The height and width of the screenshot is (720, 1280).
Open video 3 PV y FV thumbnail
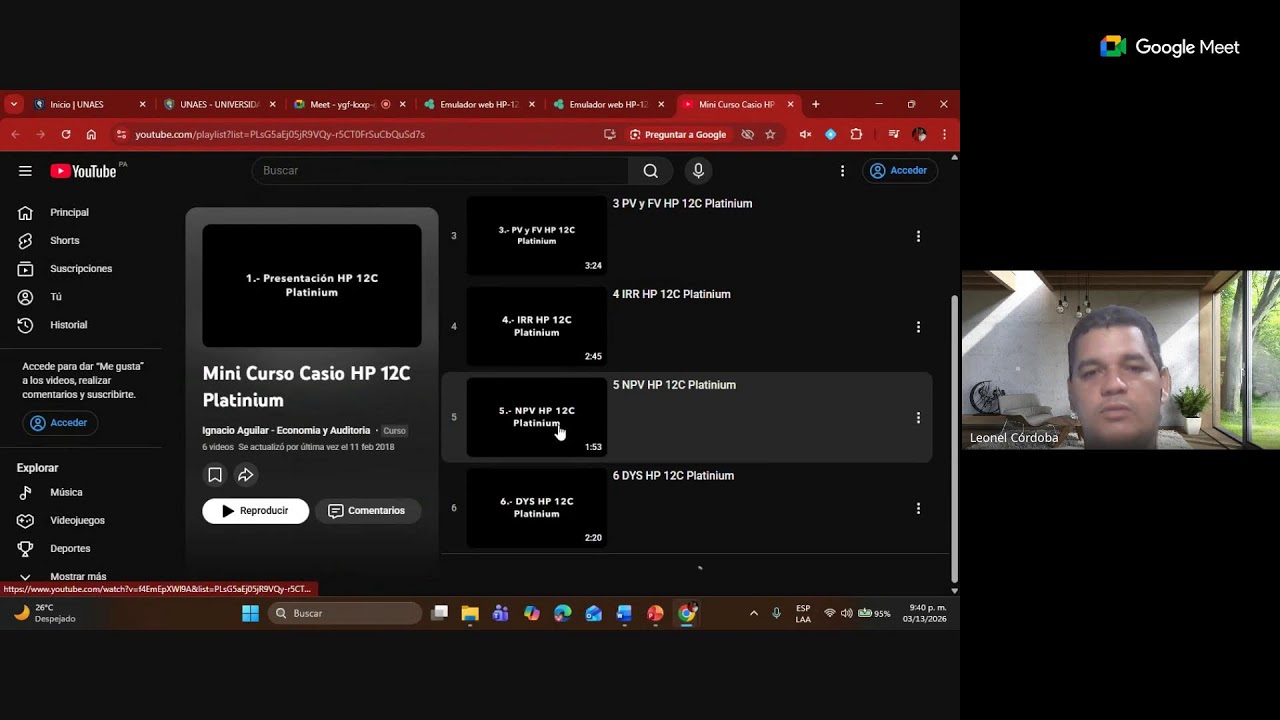(x=537, y=236)
